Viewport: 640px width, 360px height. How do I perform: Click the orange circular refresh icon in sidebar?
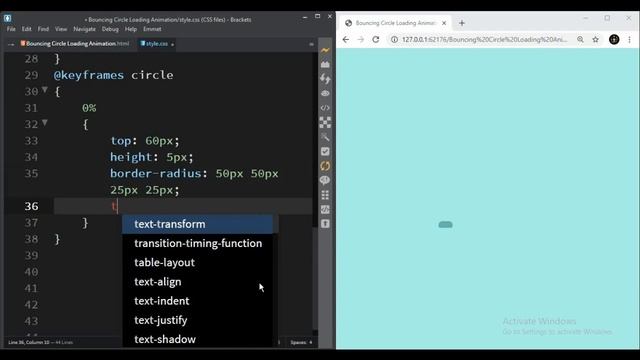click(325, 166)
